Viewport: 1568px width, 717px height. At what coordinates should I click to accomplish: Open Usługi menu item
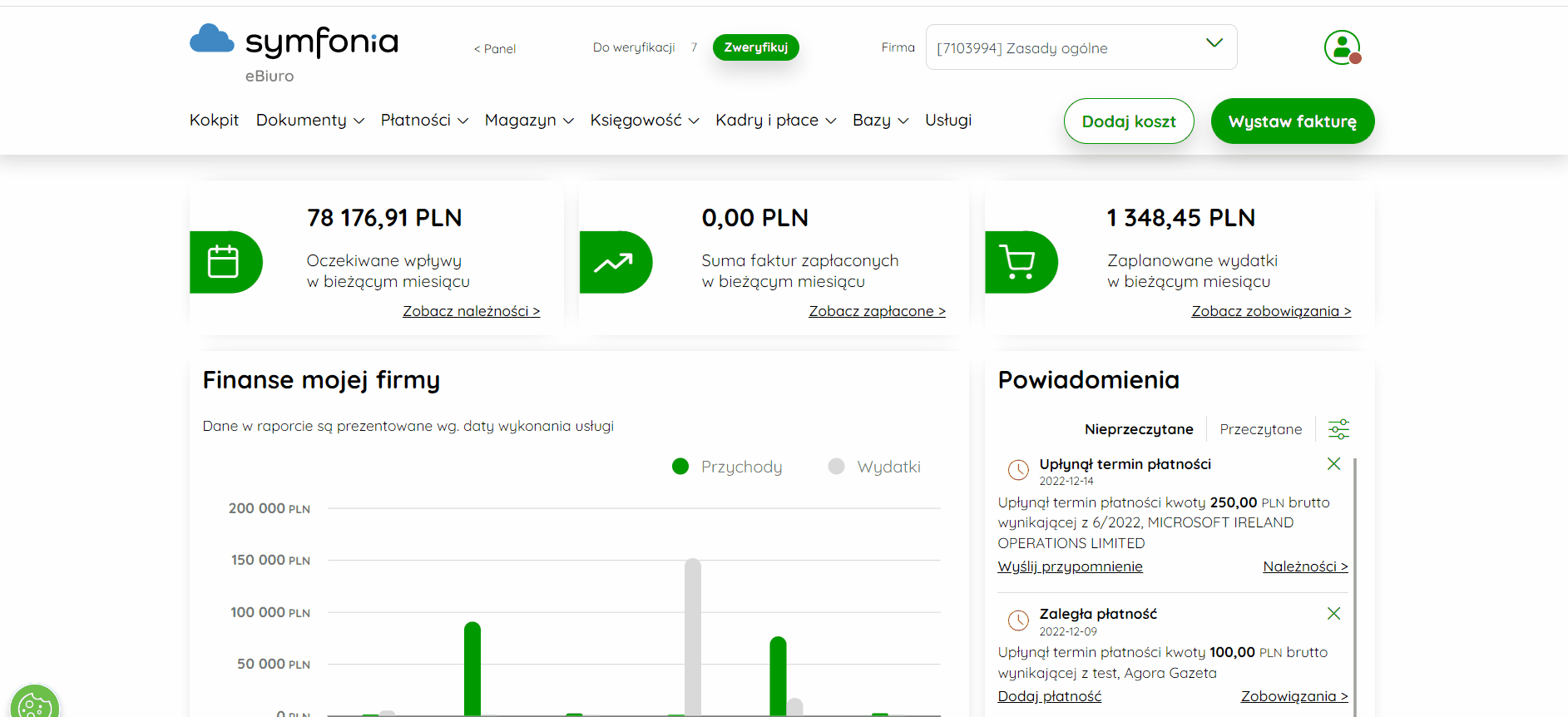coord(948,121)
